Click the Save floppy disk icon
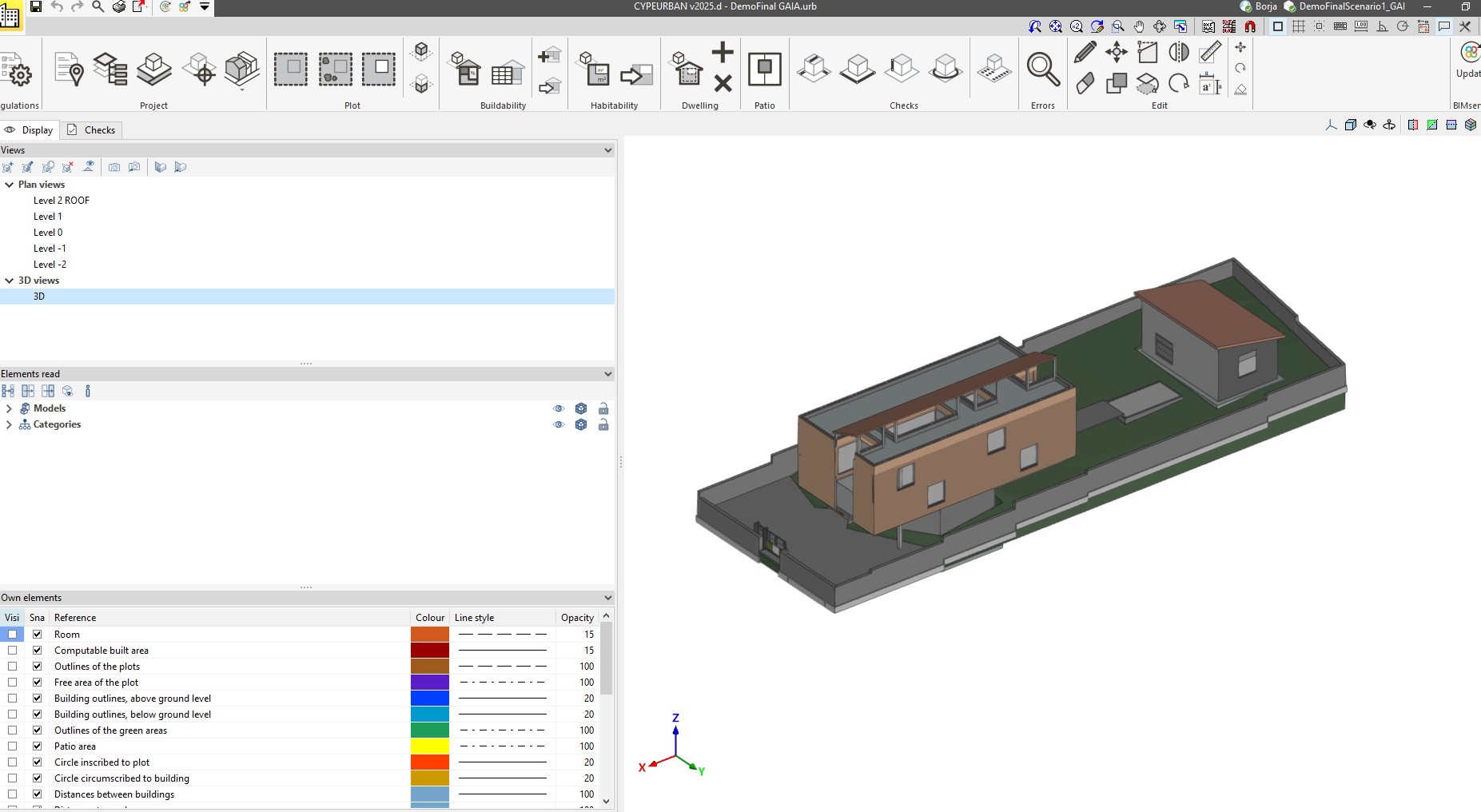Viewport: 1481px width, 812px height. pos(36,6)
